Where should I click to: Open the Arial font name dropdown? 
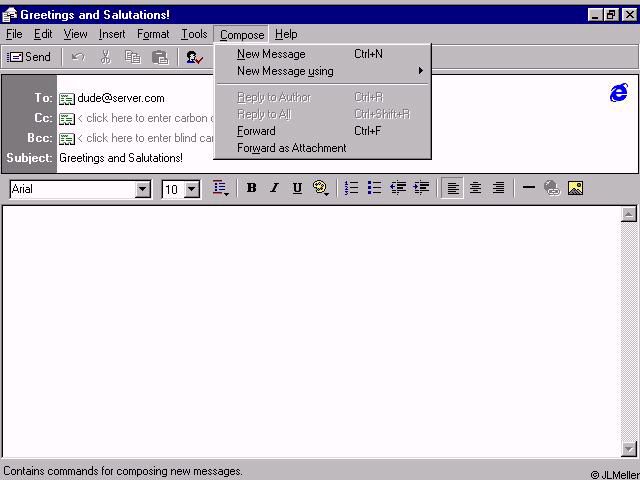pyautogui.click(x=142, y=189)
